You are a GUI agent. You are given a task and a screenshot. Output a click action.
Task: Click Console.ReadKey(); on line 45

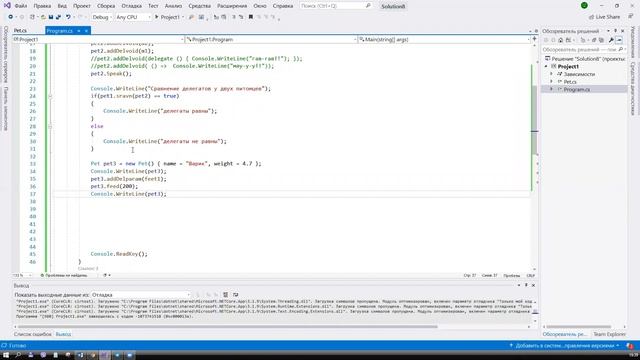(x=119, y=254)
